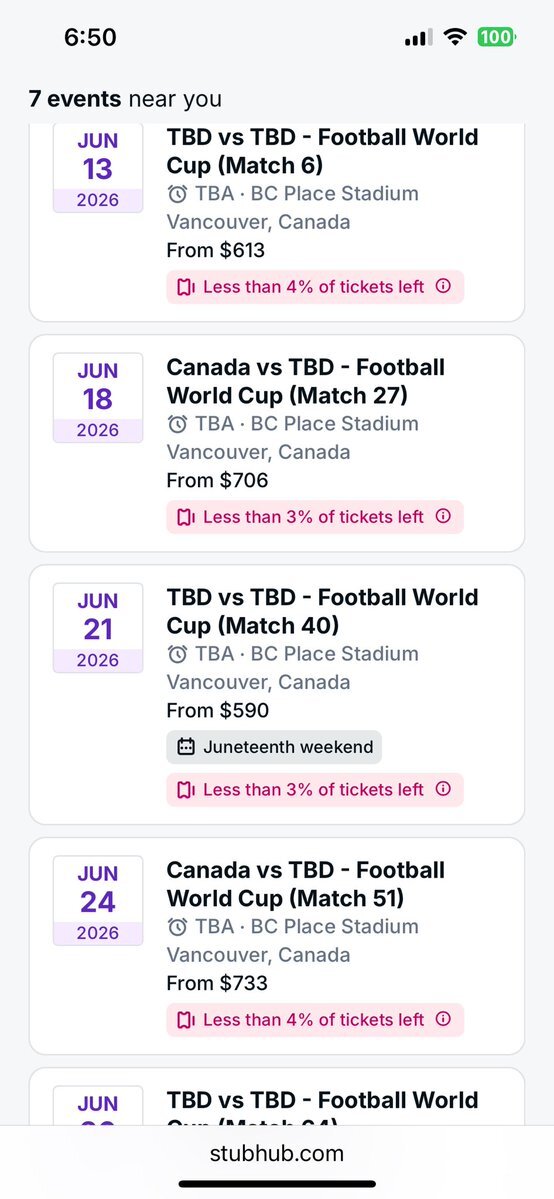This screenshot has width=554, height=1199.
Task: Open Canada vs TBD Match 27 event
Action: [x=277, y=444]
